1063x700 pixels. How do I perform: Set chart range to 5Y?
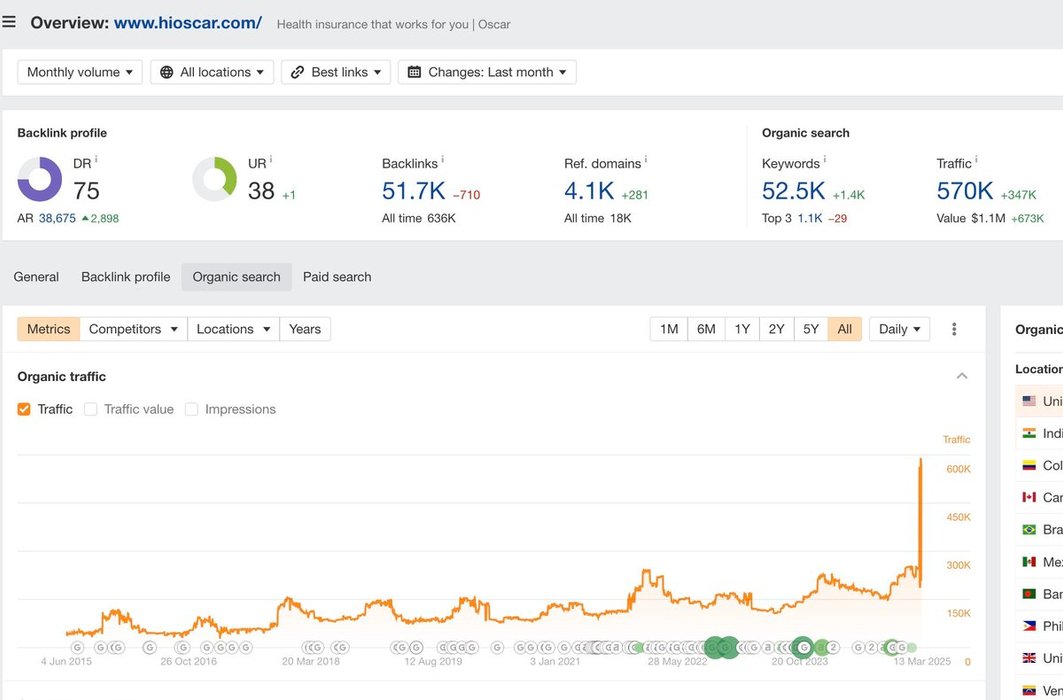(x=811, y=329)
